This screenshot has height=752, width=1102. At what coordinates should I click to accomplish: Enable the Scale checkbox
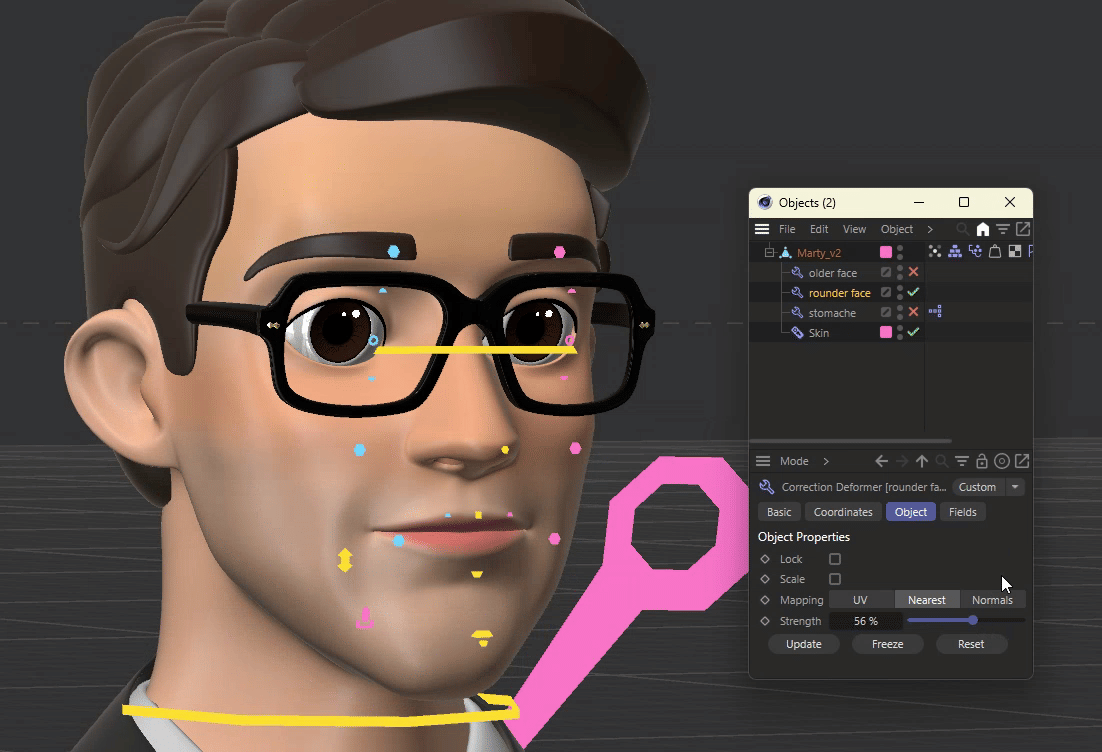pyautogui.click(x=835, y=579)
